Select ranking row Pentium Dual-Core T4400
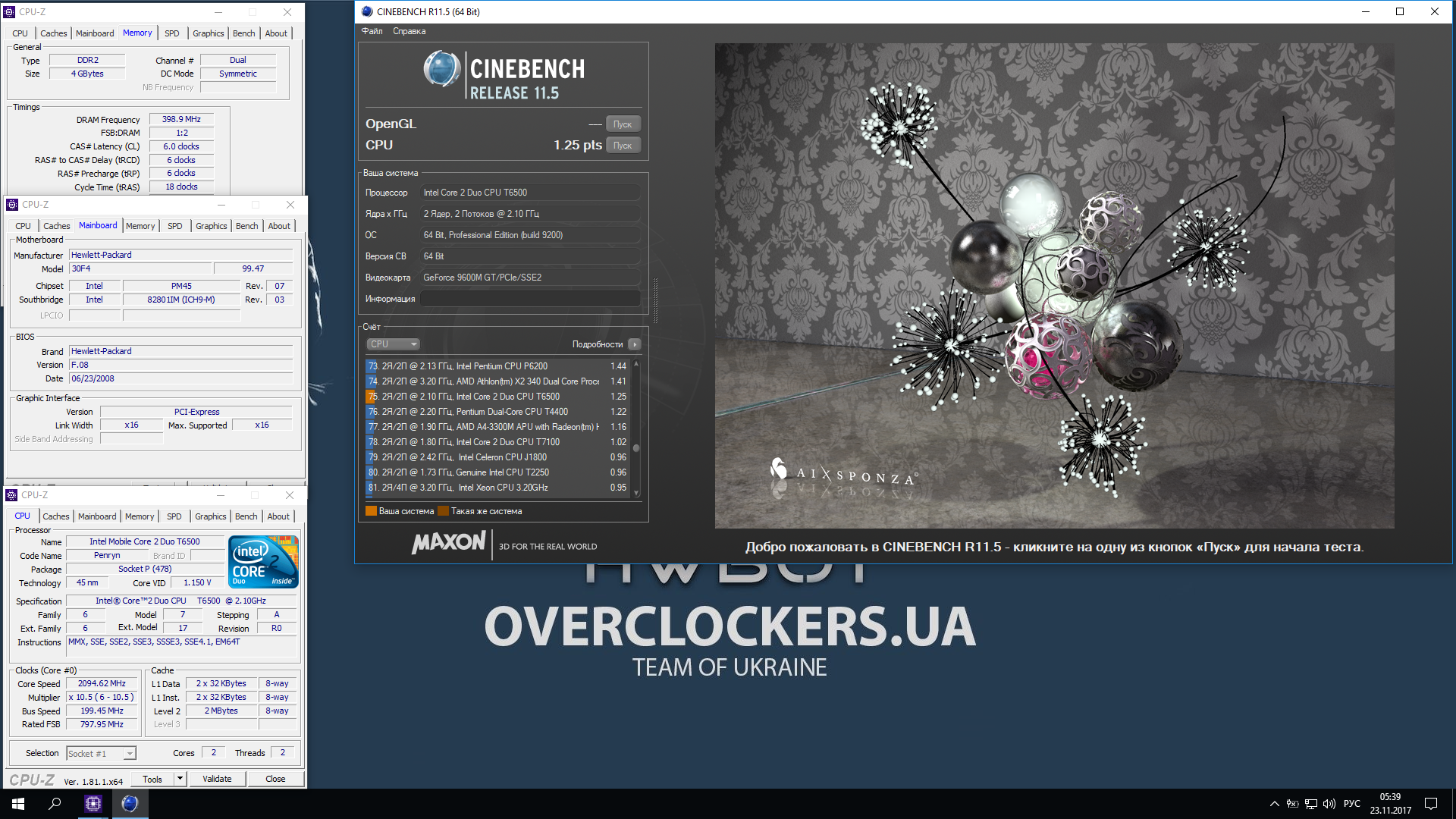The height and width of the screenshot is (819, 1456). tap(497, 412)
